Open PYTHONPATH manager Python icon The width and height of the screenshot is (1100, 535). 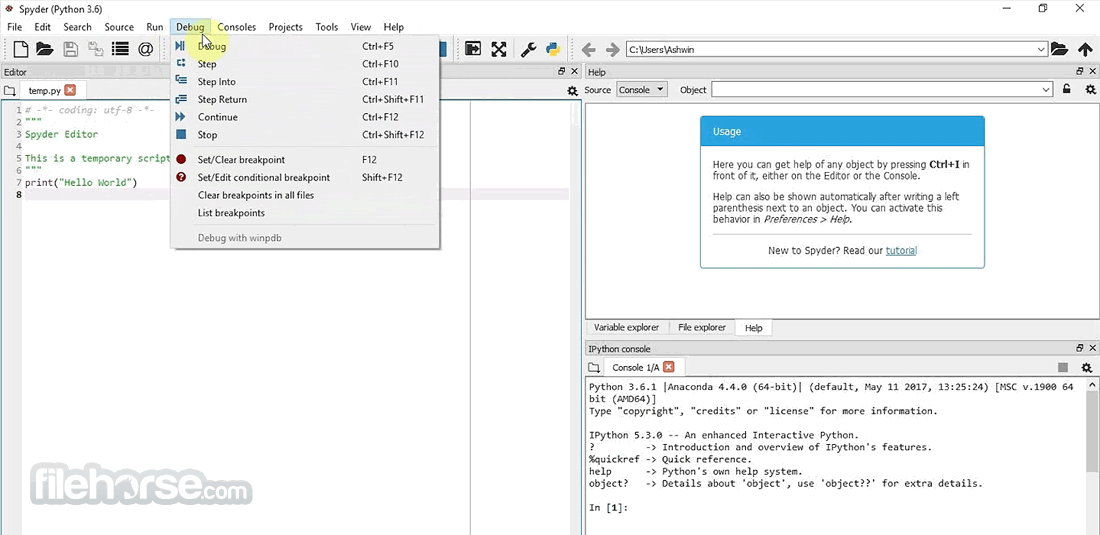553,49
